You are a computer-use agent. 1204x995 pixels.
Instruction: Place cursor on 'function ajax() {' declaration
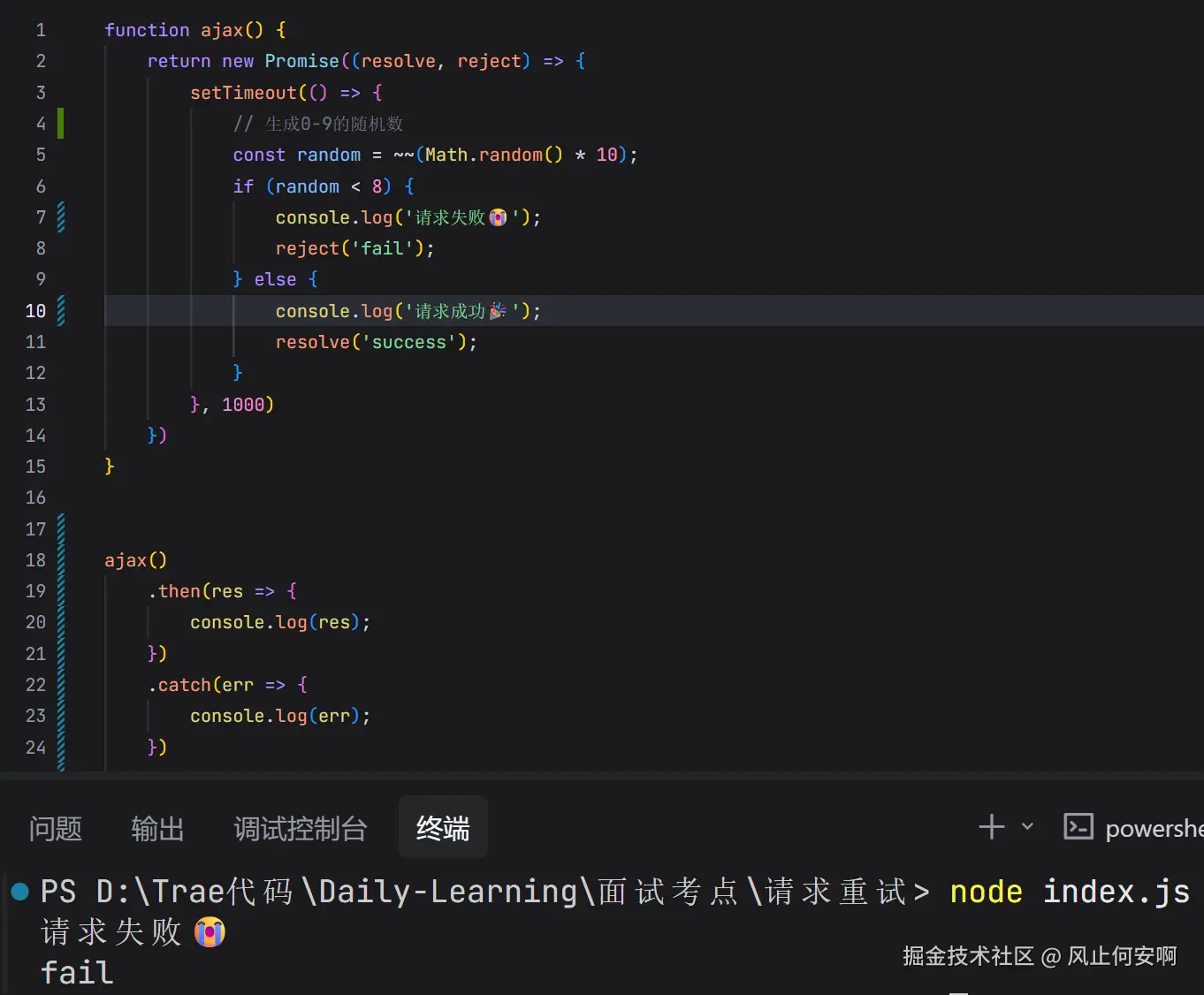[195, 30]
